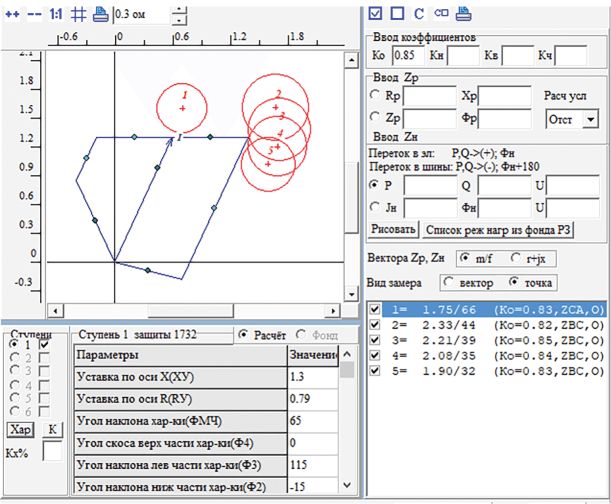Uncheck measurement 3= 2.21/39 checkbox
Viewport: 611px width, 504px height.
click(x=374, y=340)
